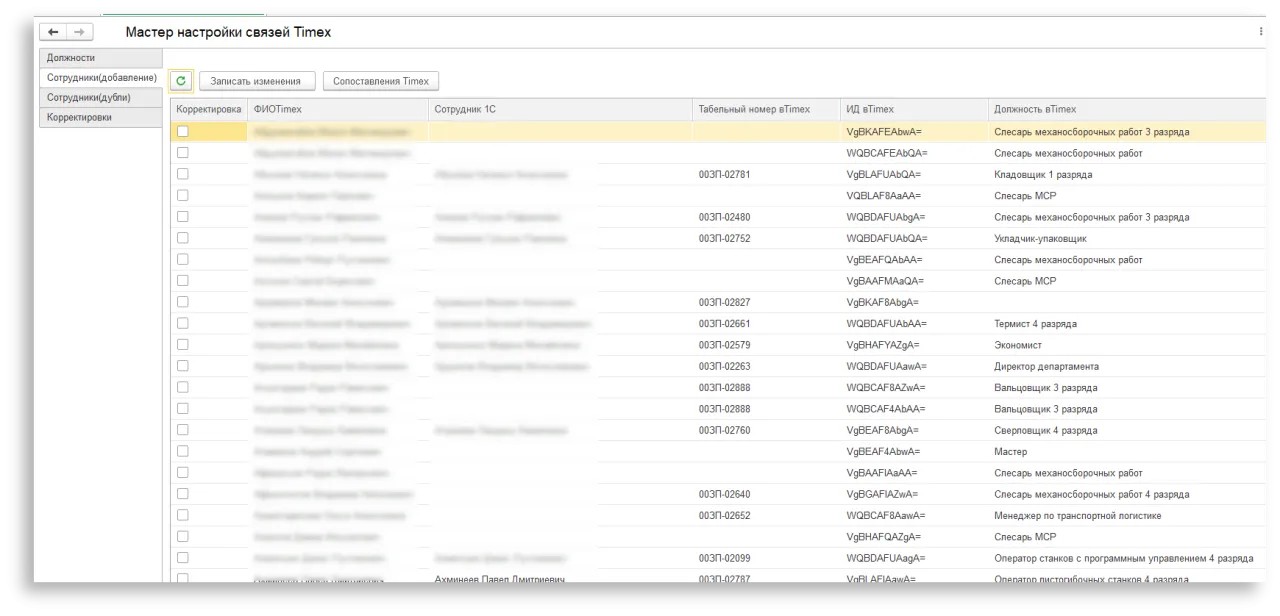Click the ФИОTimex column header

[x=278, y=109]
